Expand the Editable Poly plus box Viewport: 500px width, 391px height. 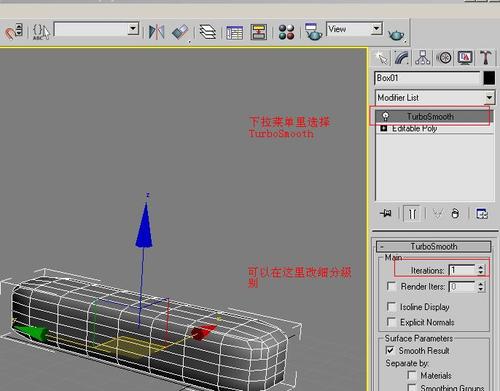(384, 128)
